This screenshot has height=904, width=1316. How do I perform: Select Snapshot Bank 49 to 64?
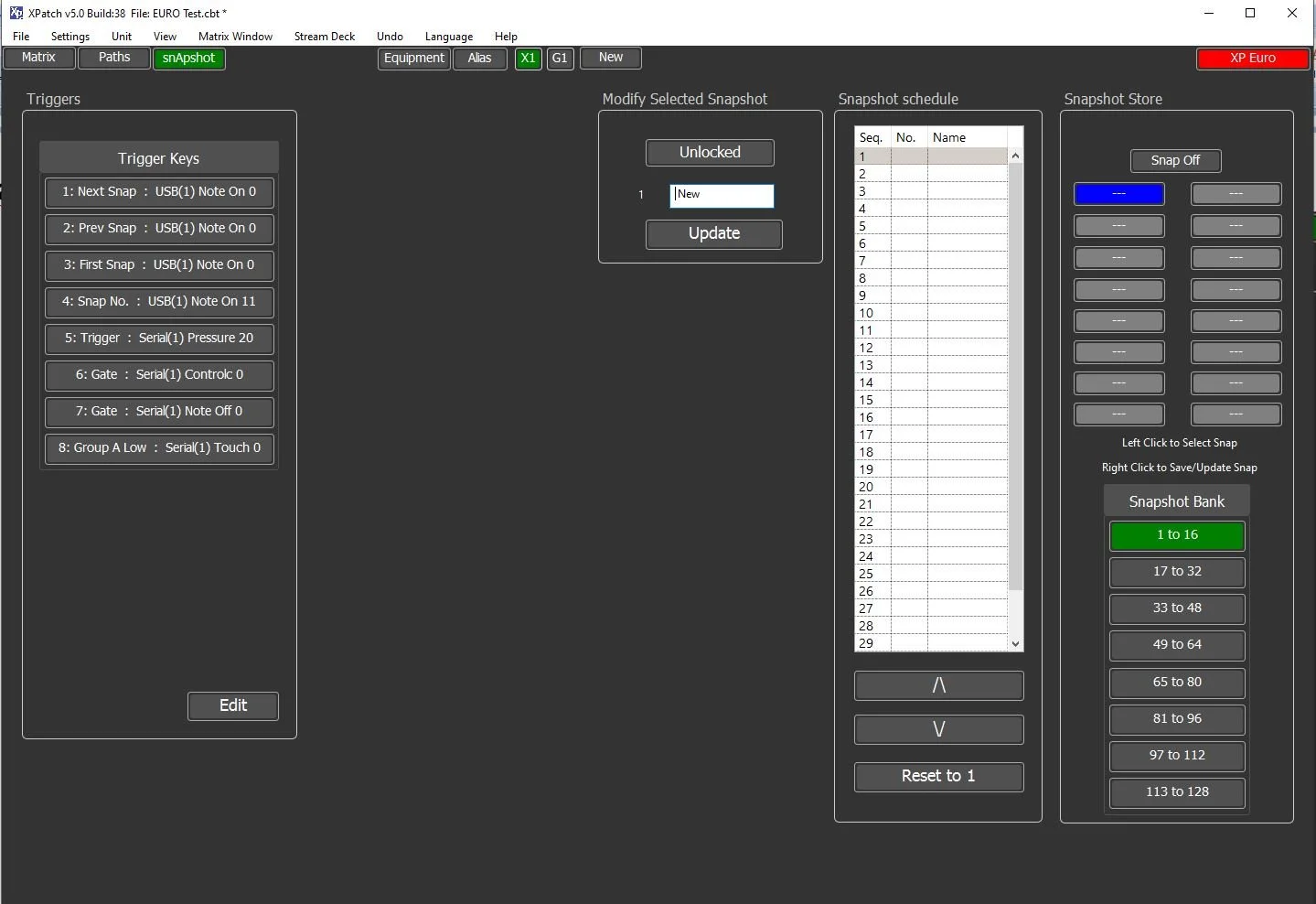point(1176,645)
